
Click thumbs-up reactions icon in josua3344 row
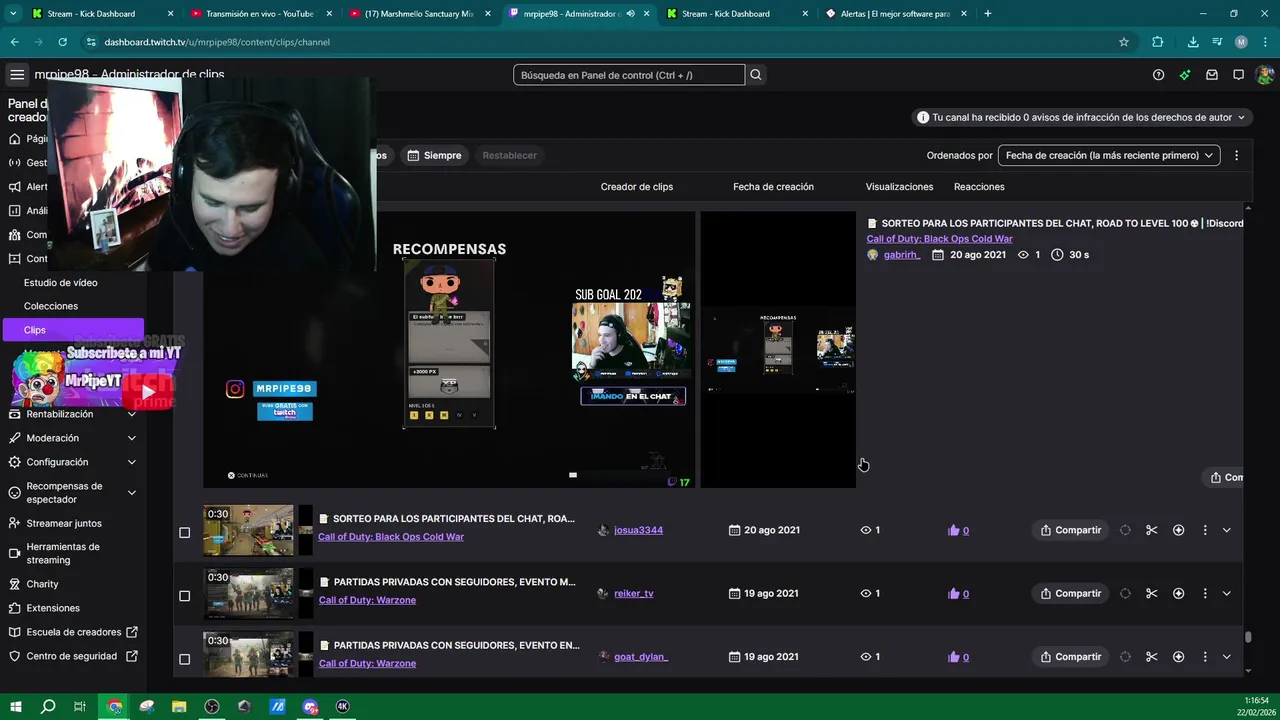click(953, 530)
